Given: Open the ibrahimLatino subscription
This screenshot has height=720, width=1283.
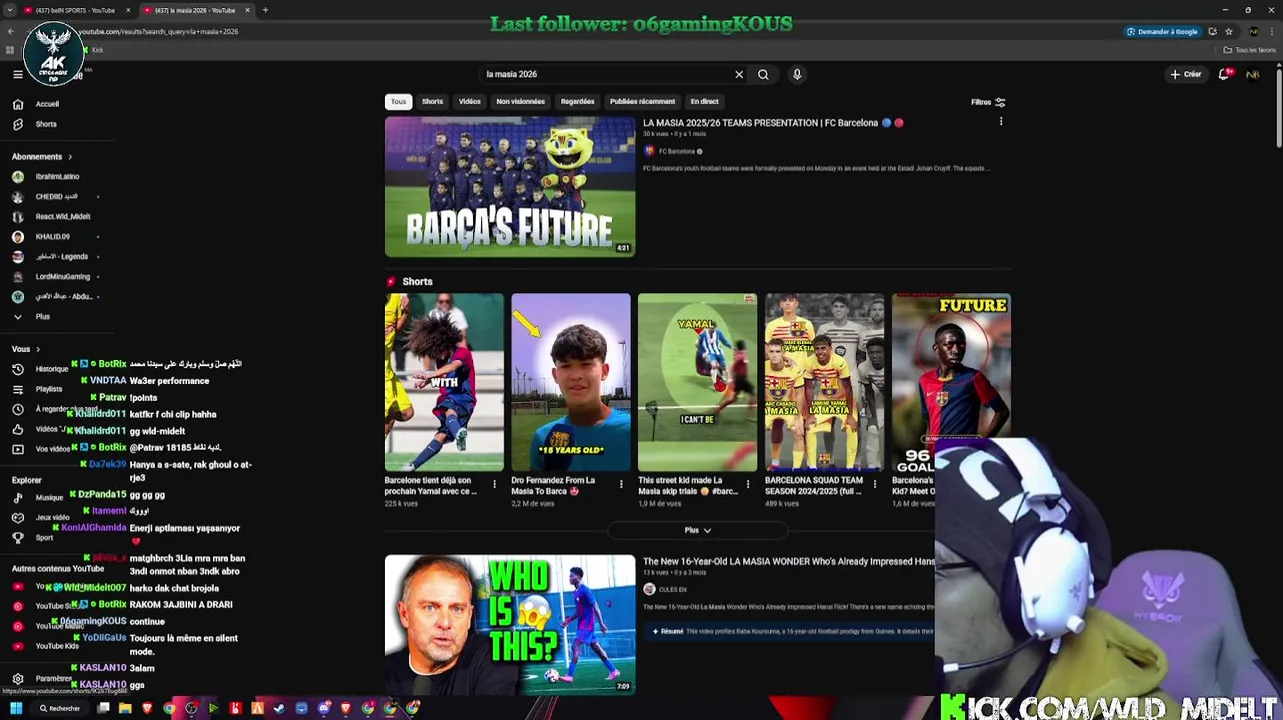Looking at the screenshot, I should click(x=57, y=177).
